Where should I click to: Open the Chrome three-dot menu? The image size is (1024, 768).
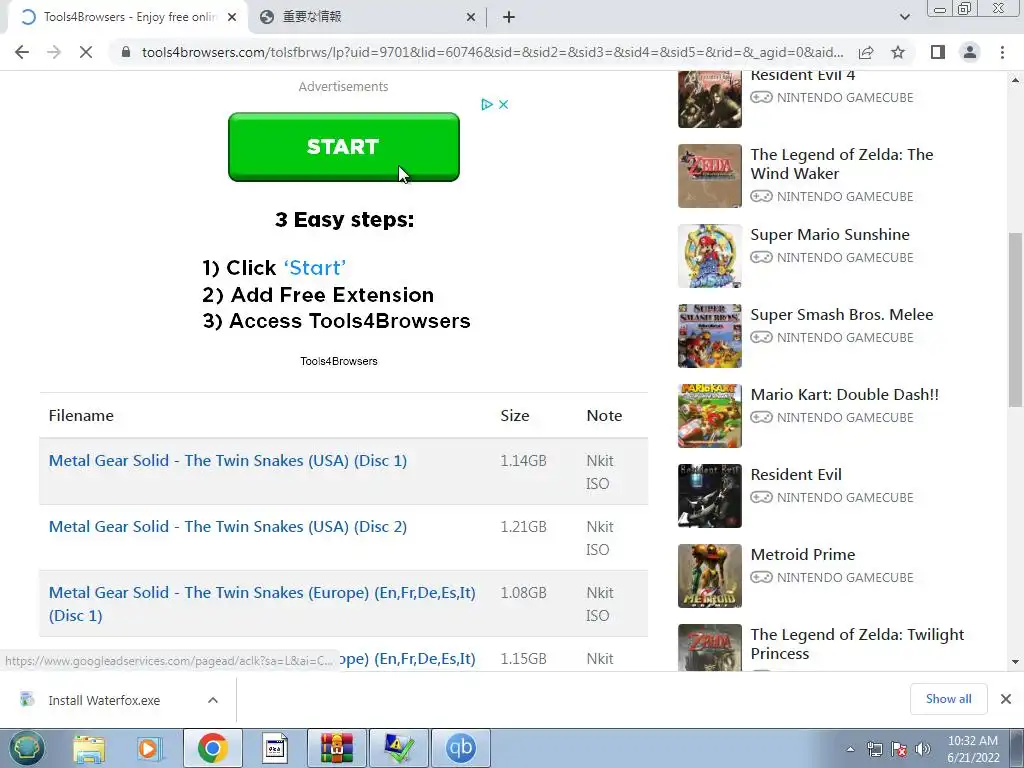click(1002, 52)
